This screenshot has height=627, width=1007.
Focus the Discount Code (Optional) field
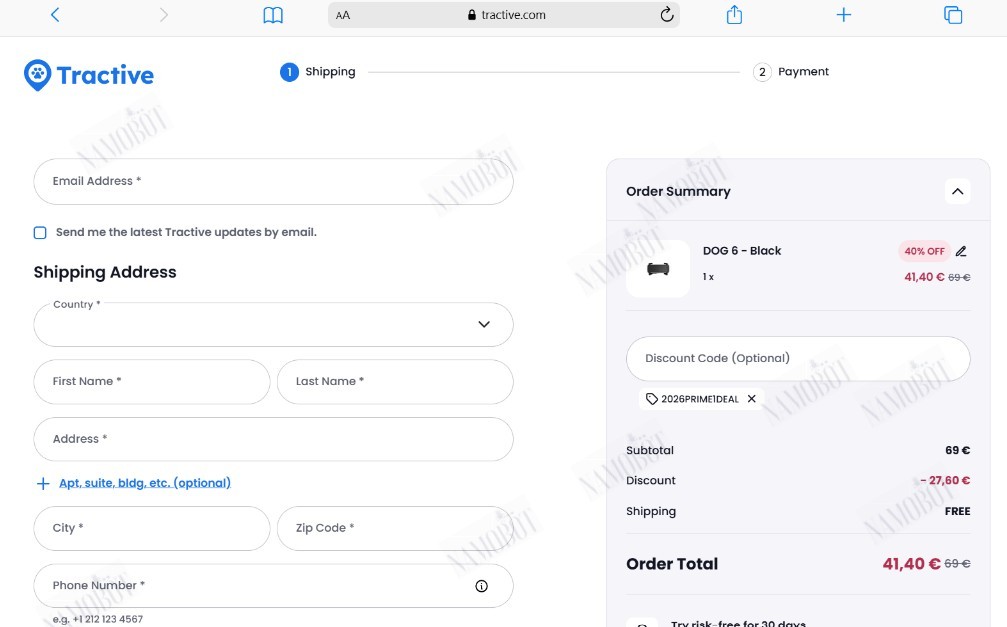[798, 358]
